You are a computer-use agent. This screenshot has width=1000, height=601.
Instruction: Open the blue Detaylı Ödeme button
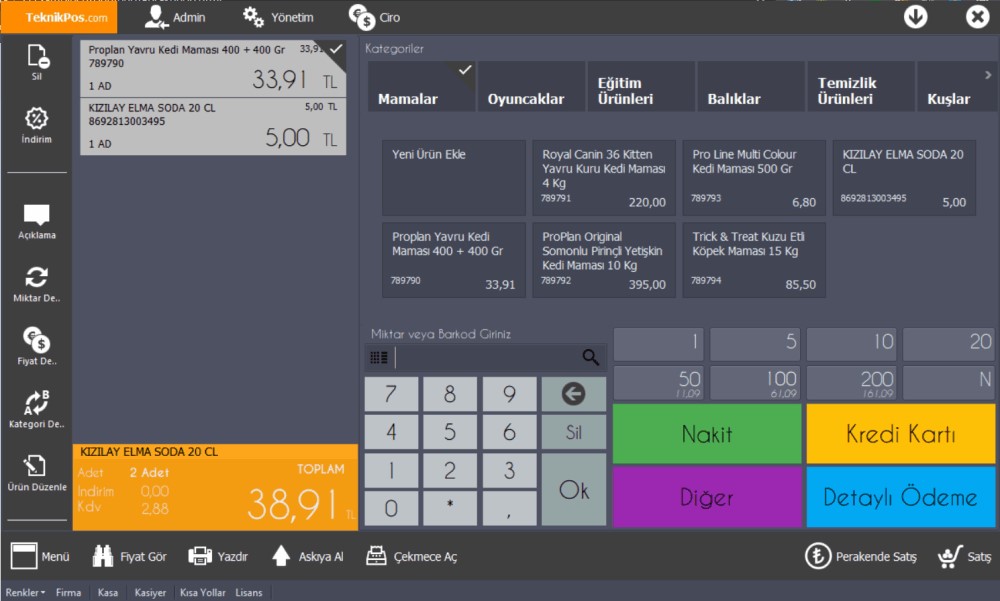coord(901,497)
